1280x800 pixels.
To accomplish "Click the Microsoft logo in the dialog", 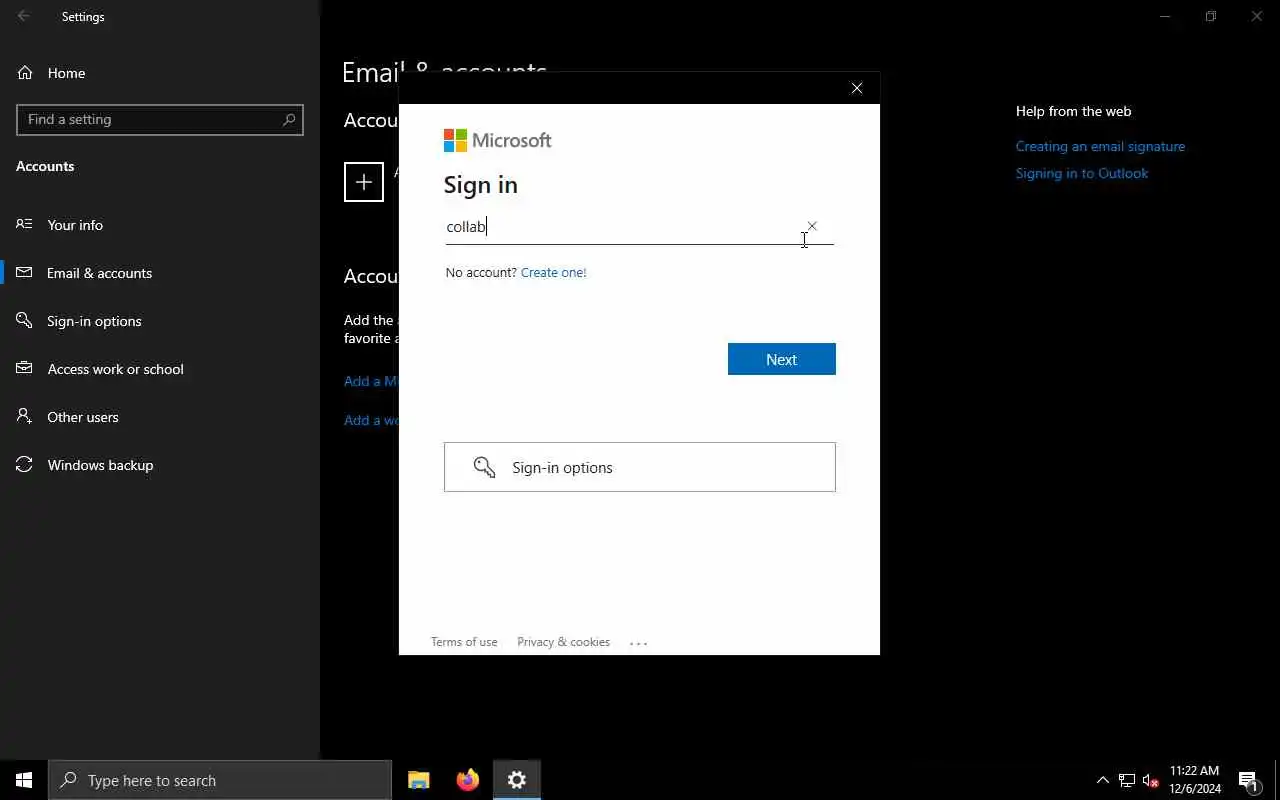I will 497,140.
